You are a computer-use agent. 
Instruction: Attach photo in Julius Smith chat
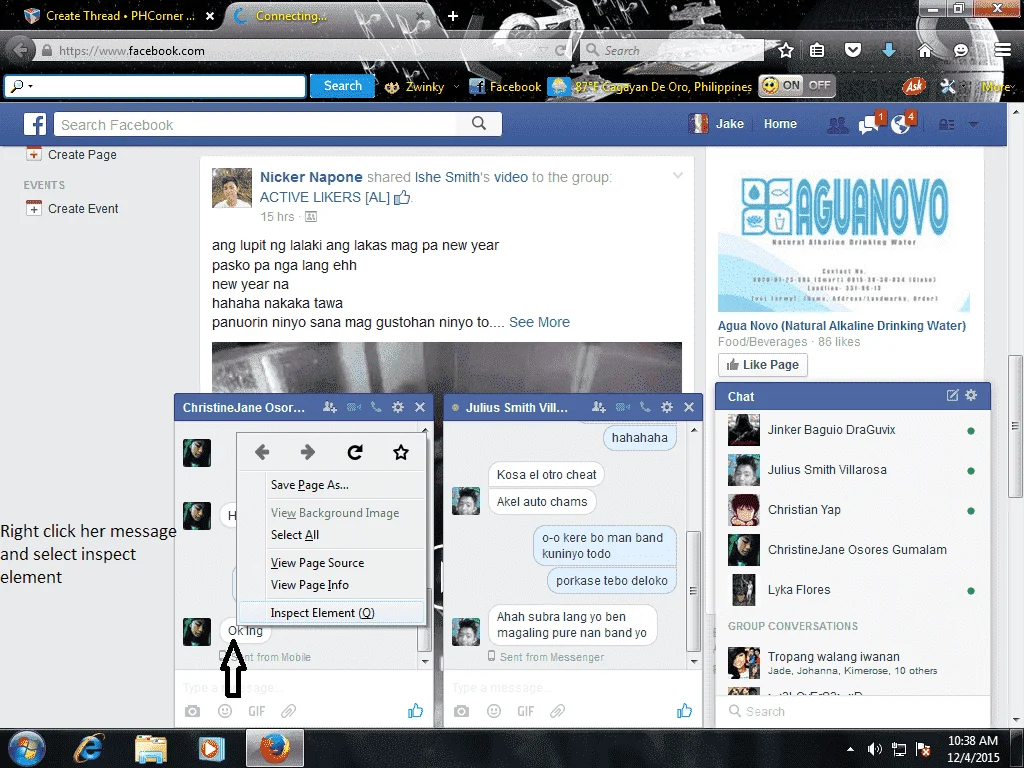point(461,711)
